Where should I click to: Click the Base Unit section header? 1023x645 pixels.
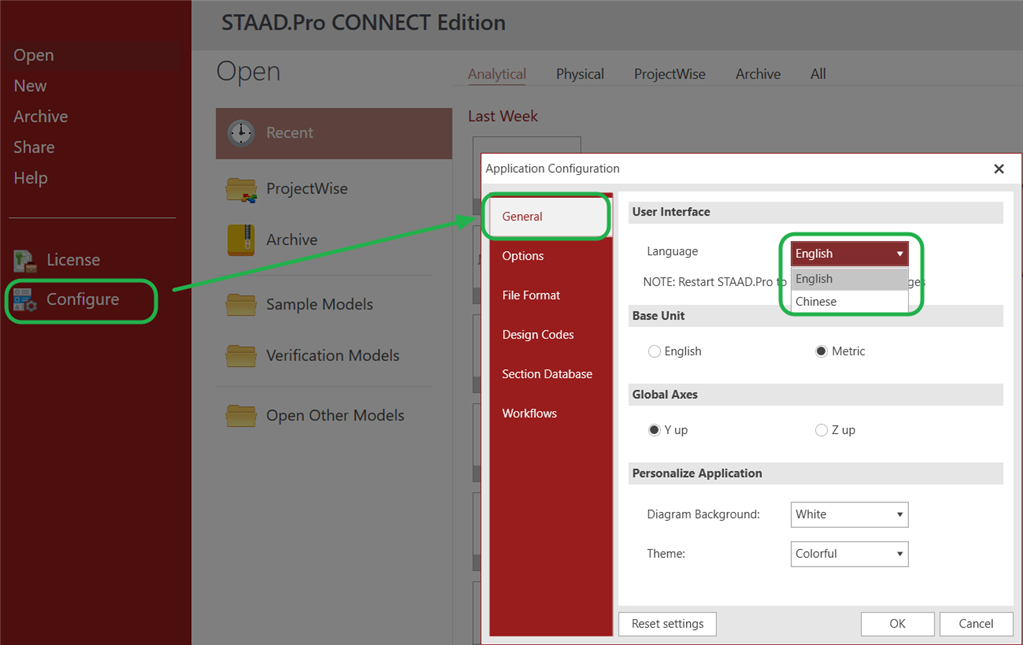tap(816, 316)
